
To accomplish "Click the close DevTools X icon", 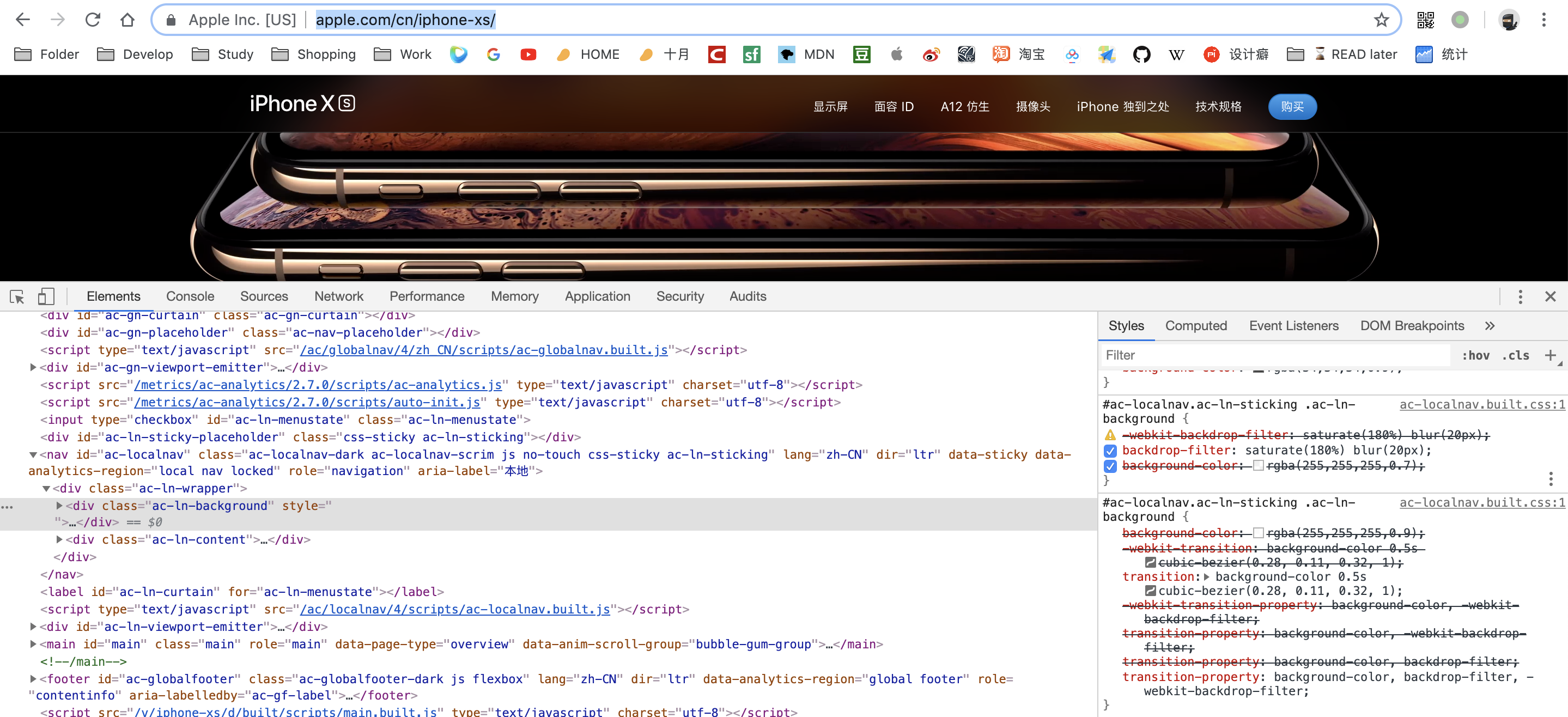I will (1548, 296).
